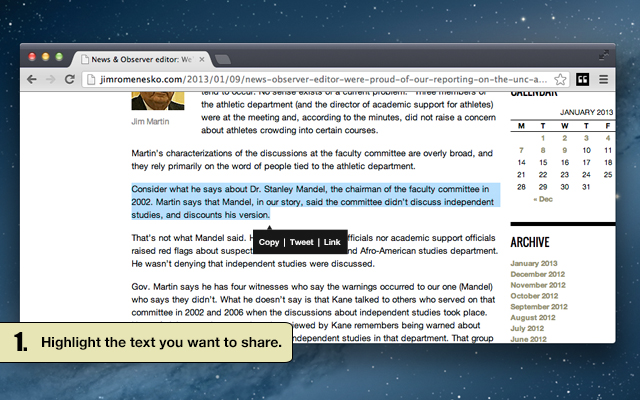Bookmark the page with the star icon

pos(560,79)
